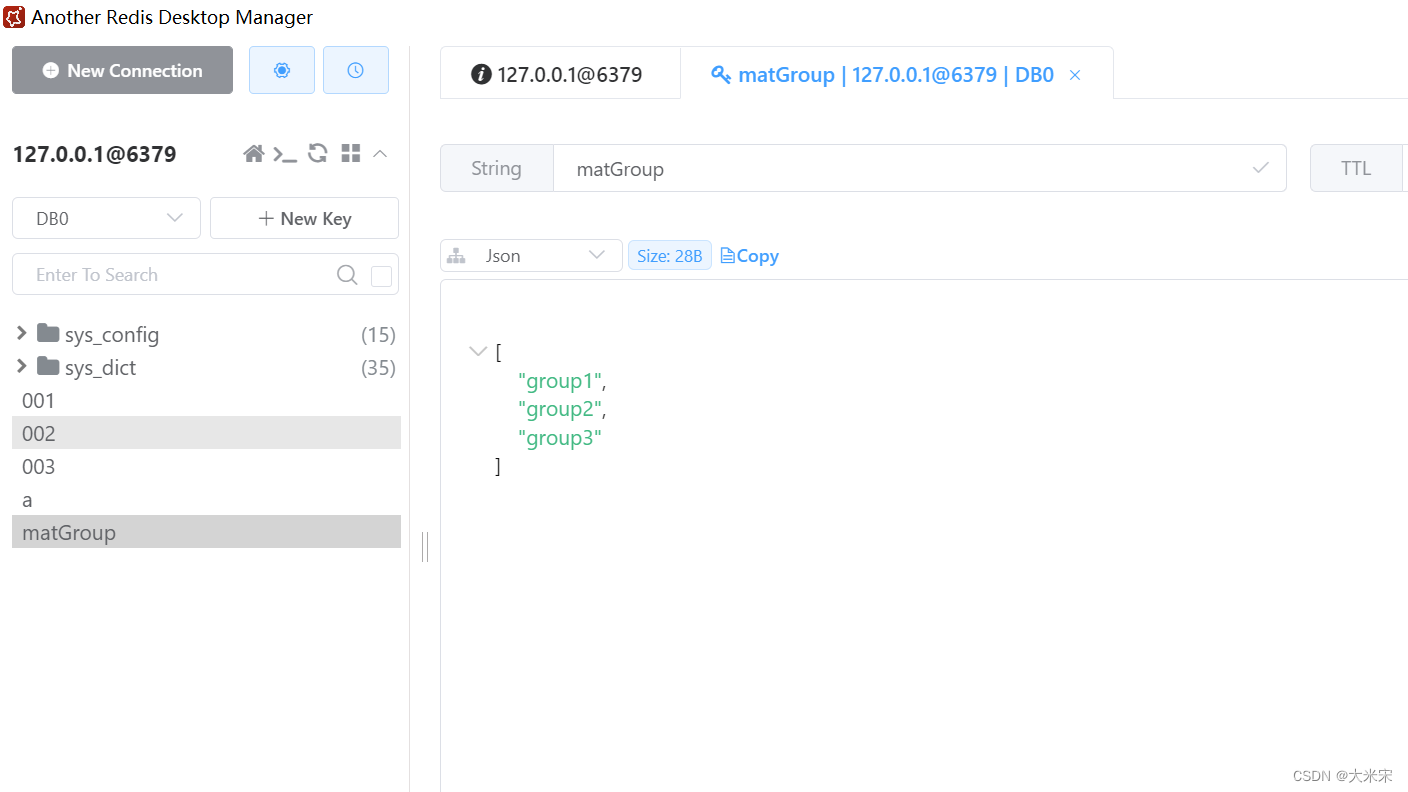The image size is (1408, 792).
Task: Click the "group2" JSON value
Action: (560, 409)
